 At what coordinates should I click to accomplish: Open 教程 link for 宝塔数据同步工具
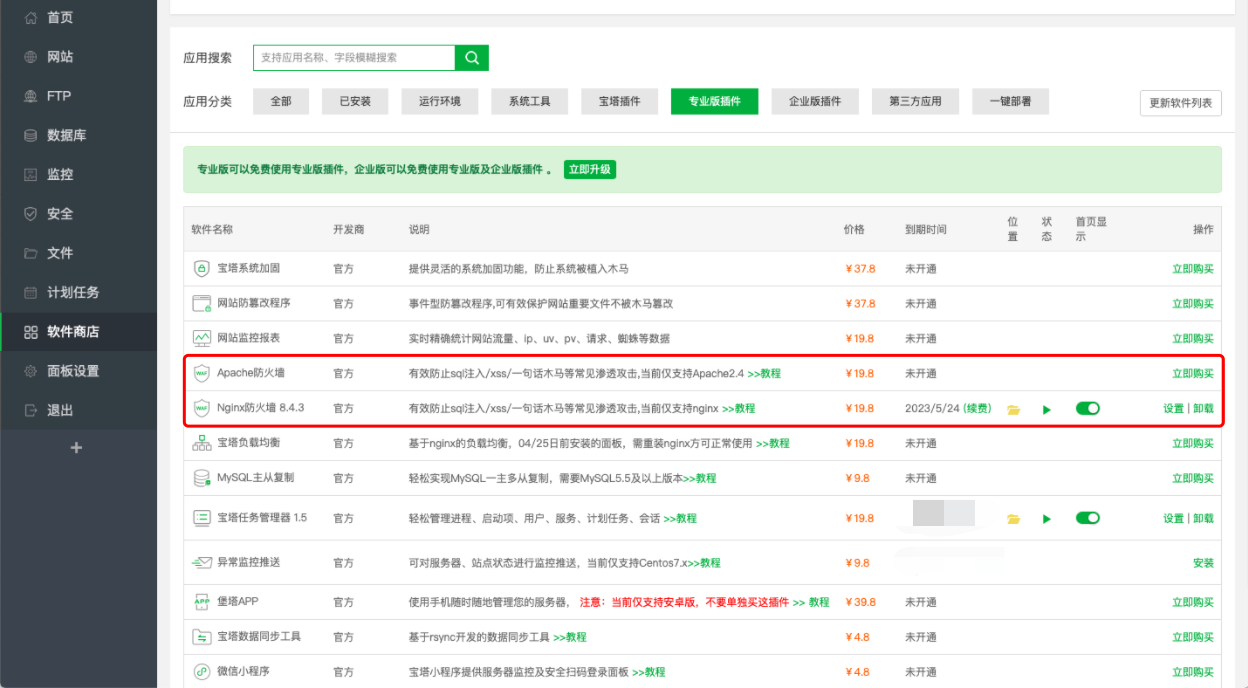(570, 638)
